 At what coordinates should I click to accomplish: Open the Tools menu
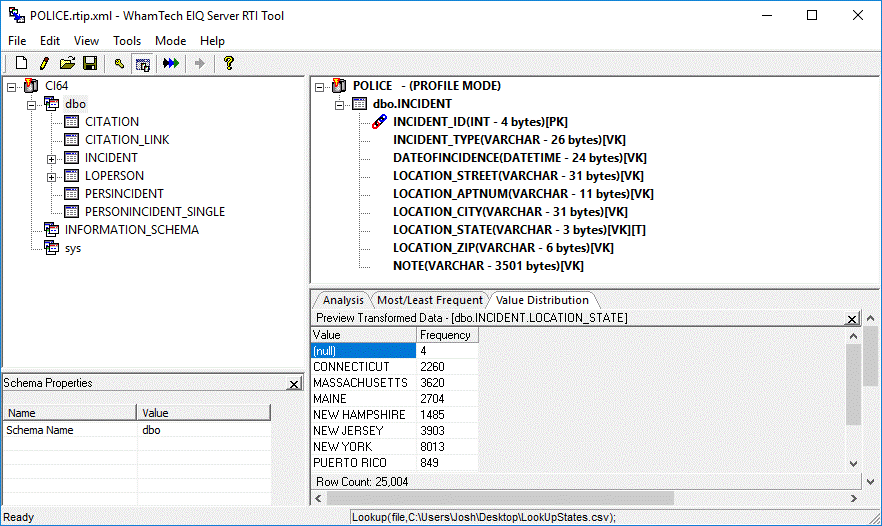pos(127,41)
